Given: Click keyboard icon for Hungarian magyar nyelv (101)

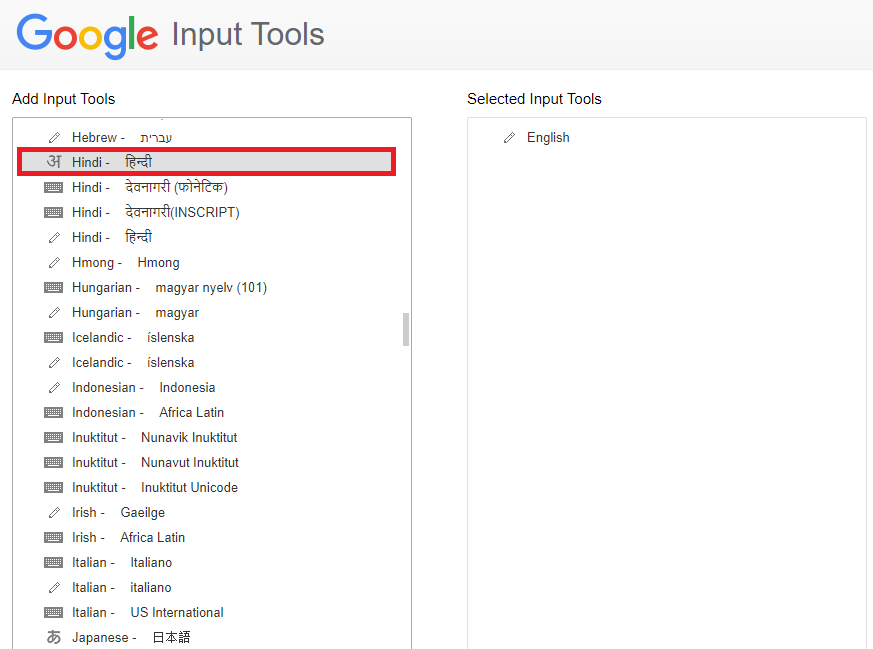Looking at the screenshot, I should pos(53,288).
